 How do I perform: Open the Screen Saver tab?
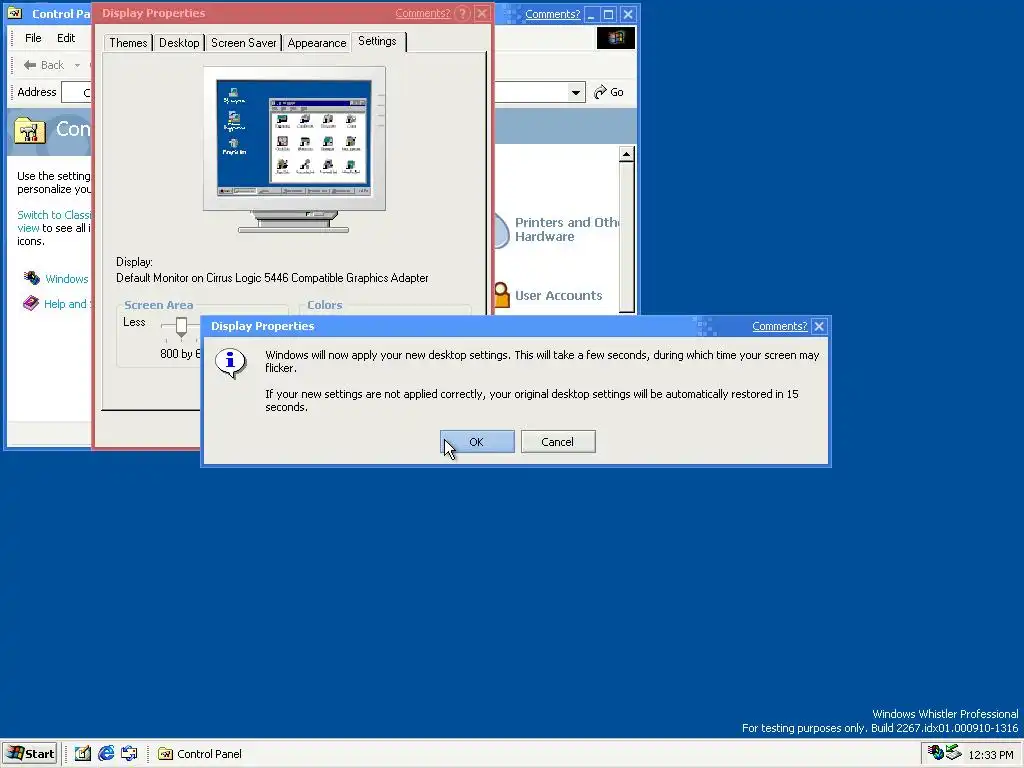tap(244, 43)
